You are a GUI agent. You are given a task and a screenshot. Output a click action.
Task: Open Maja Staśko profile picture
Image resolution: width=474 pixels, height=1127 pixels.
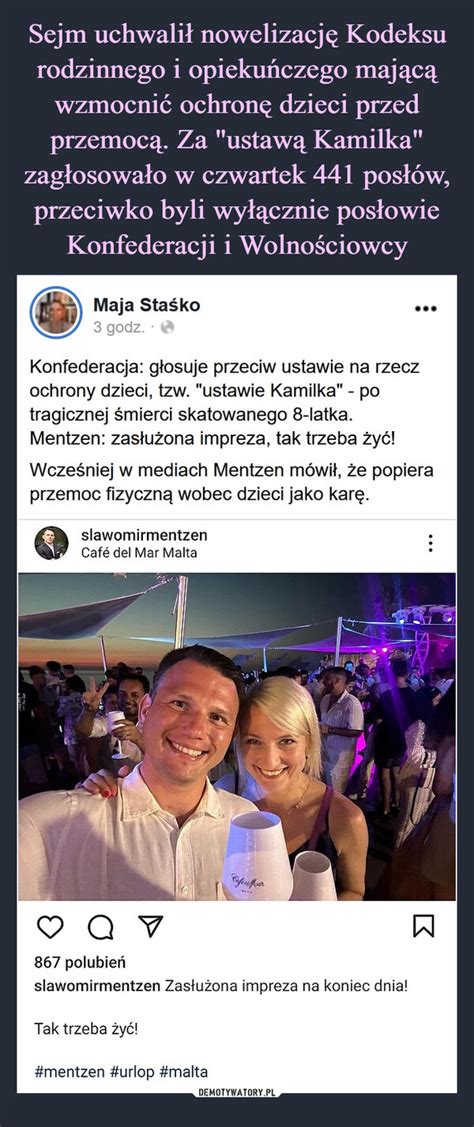(56, 313)
